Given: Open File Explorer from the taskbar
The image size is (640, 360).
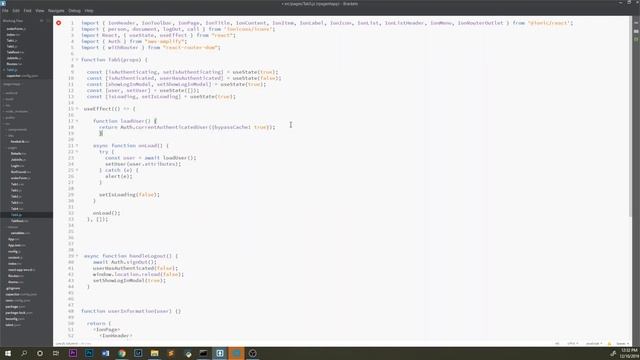Looking at the screenshot, I should pyautogui.click(x=154, y=353).
